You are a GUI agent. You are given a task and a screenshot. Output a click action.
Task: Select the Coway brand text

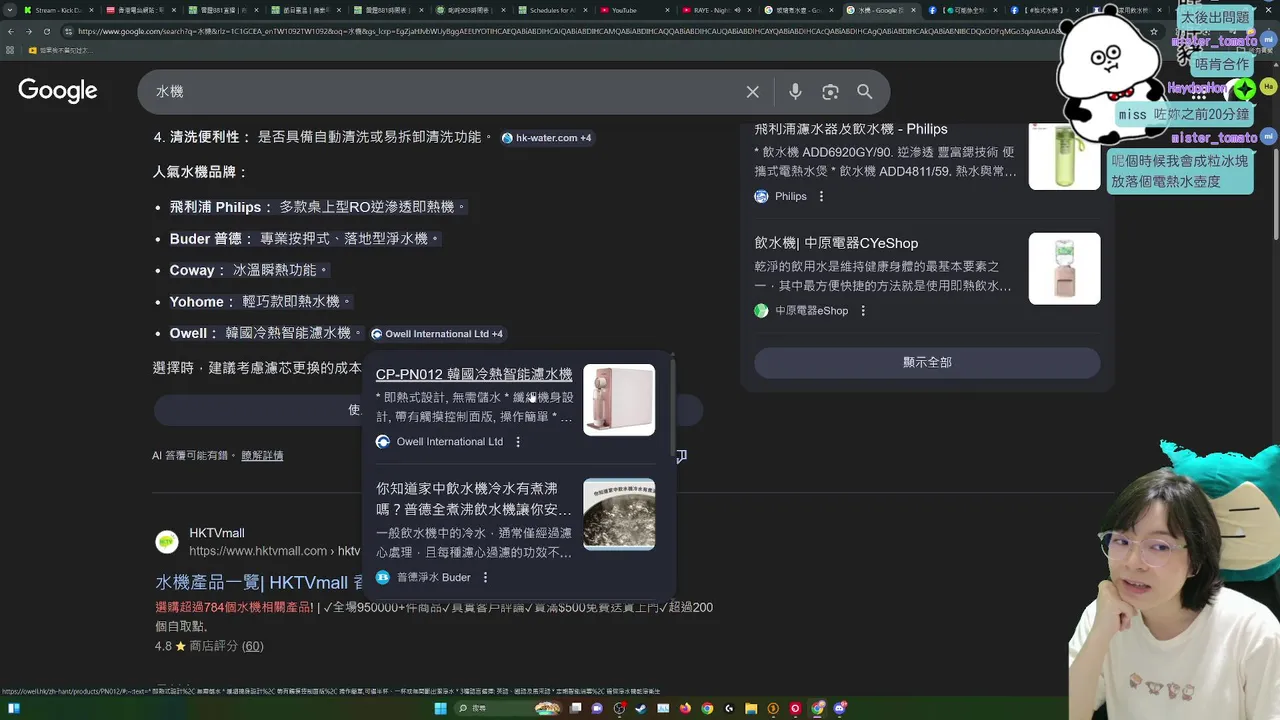pos(192,270)
